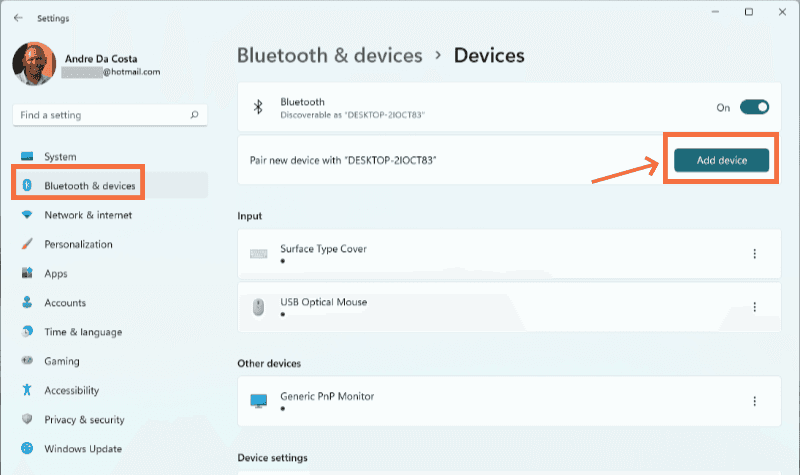Click the Time & language clock icon
Image resolution: width=800 pixels, height=475 pixels.
pos(27,332)
